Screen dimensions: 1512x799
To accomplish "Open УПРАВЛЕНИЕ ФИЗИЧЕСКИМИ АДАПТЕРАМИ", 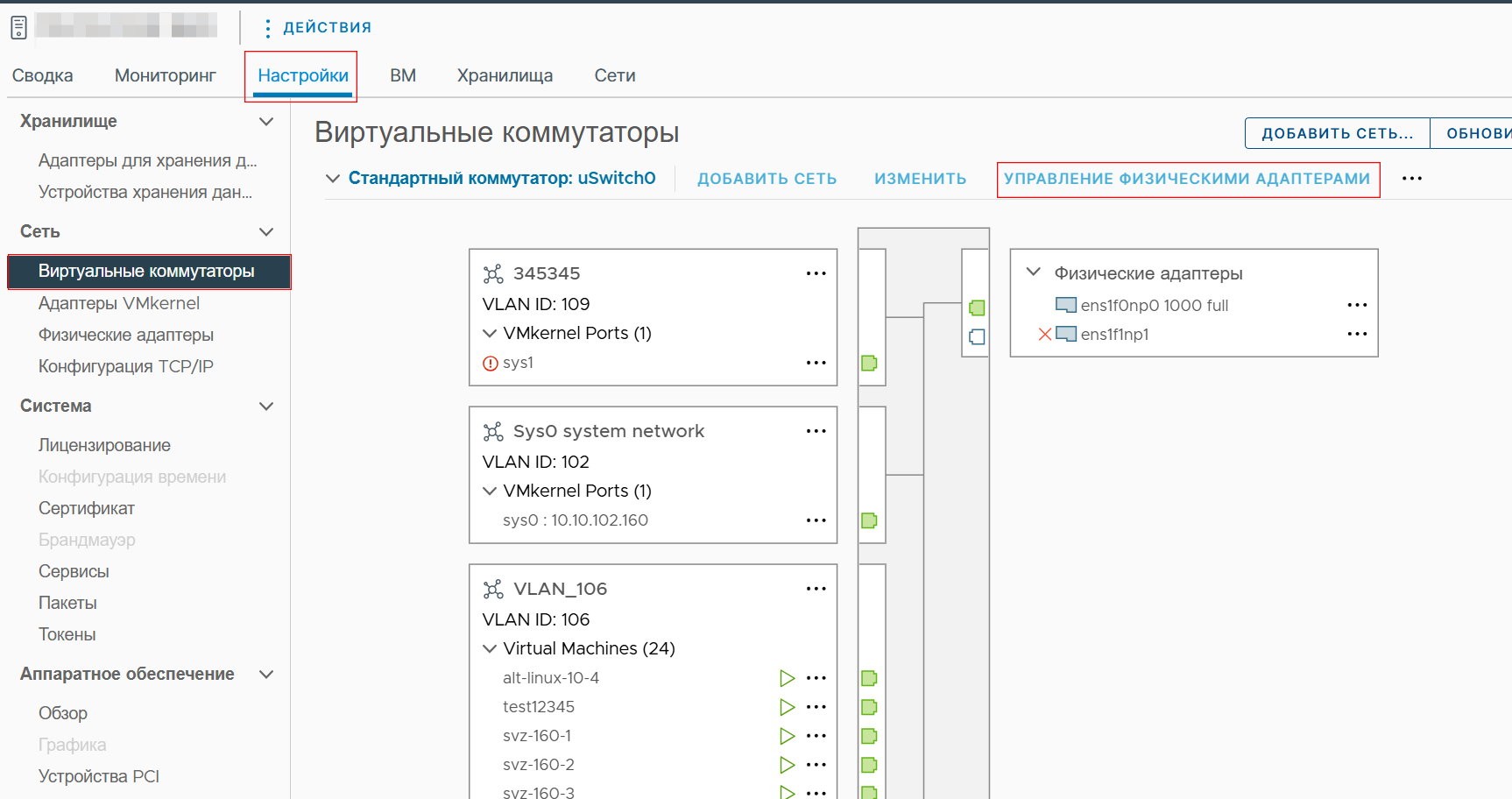I will [1187, 179].
